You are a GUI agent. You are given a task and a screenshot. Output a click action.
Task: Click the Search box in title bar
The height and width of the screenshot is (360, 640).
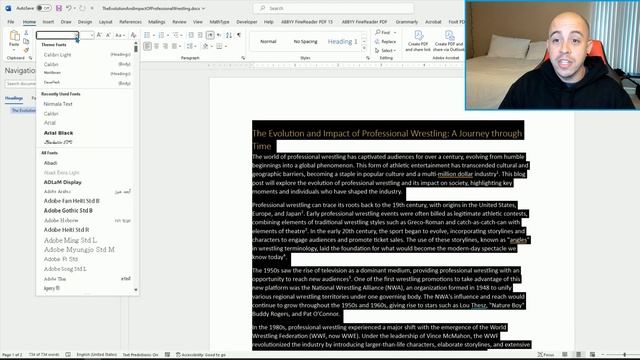[x=333, y=8]
